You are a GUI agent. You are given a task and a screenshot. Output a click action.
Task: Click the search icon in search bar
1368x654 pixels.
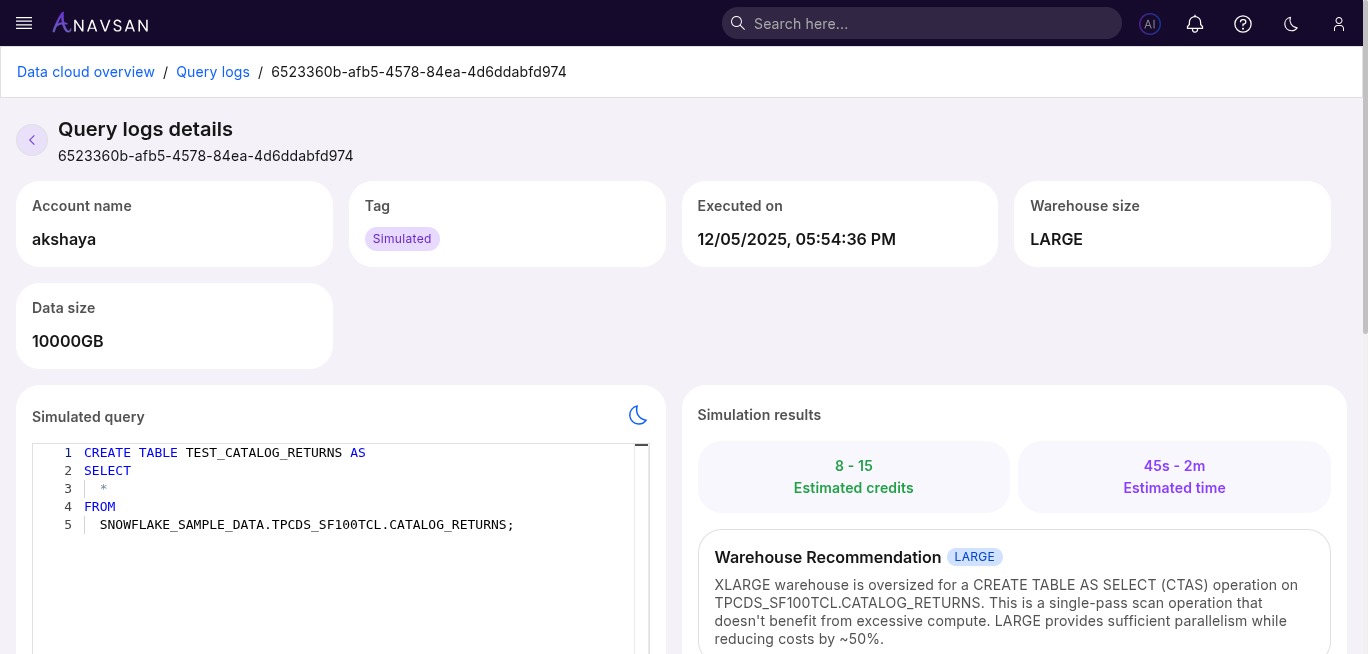click(738, 23)
